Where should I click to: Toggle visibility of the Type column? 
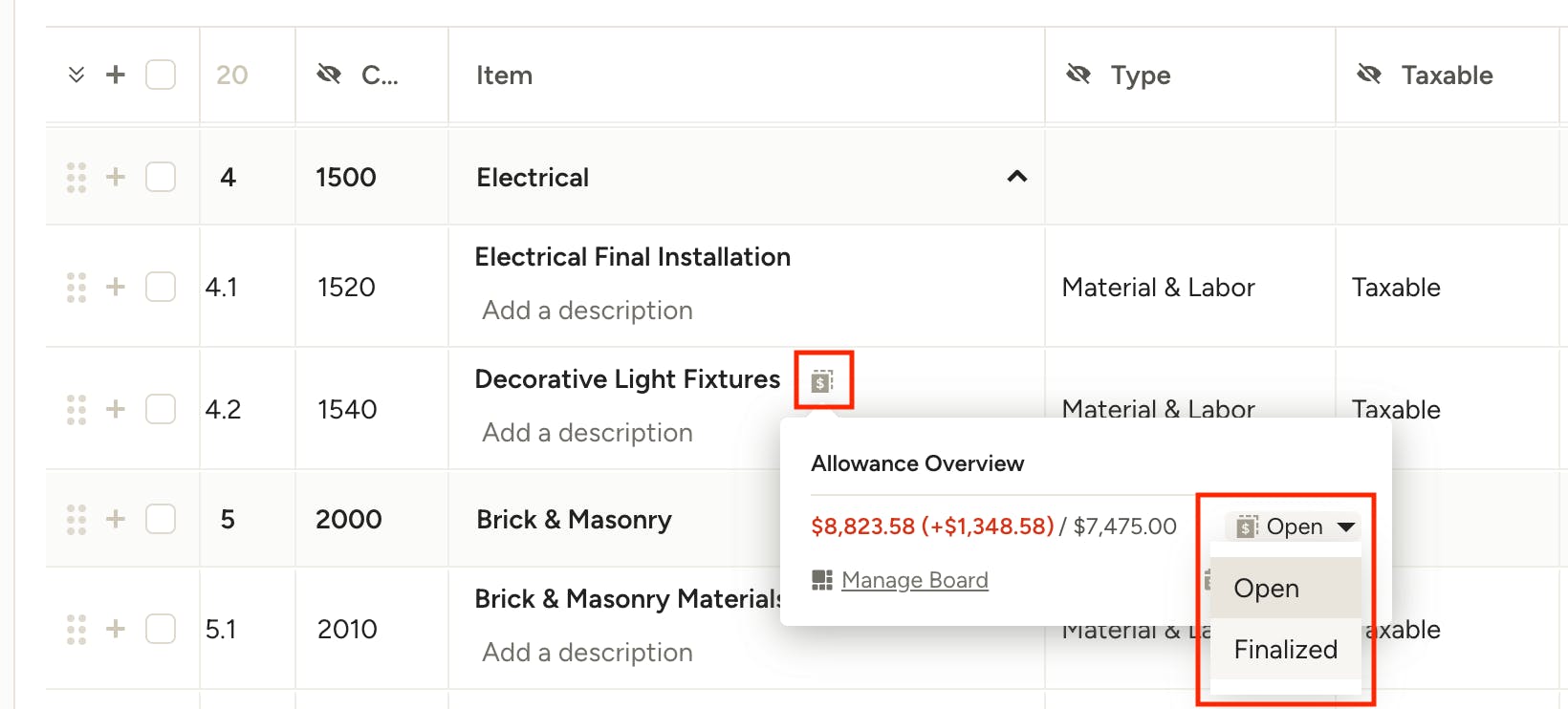tap(1078, 75)
